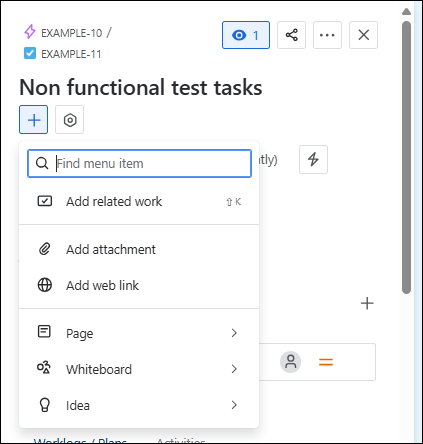The height and width of the screenshot is (444, 423).
Task: Click the unassigned user avatar icon
Action: (x=290, y=362)
